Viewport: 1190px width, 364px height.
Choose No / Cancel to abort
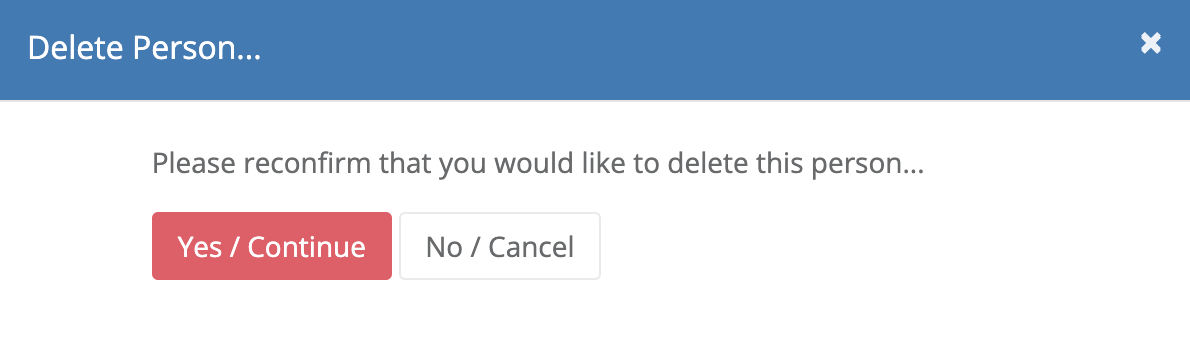click(500, 246)
